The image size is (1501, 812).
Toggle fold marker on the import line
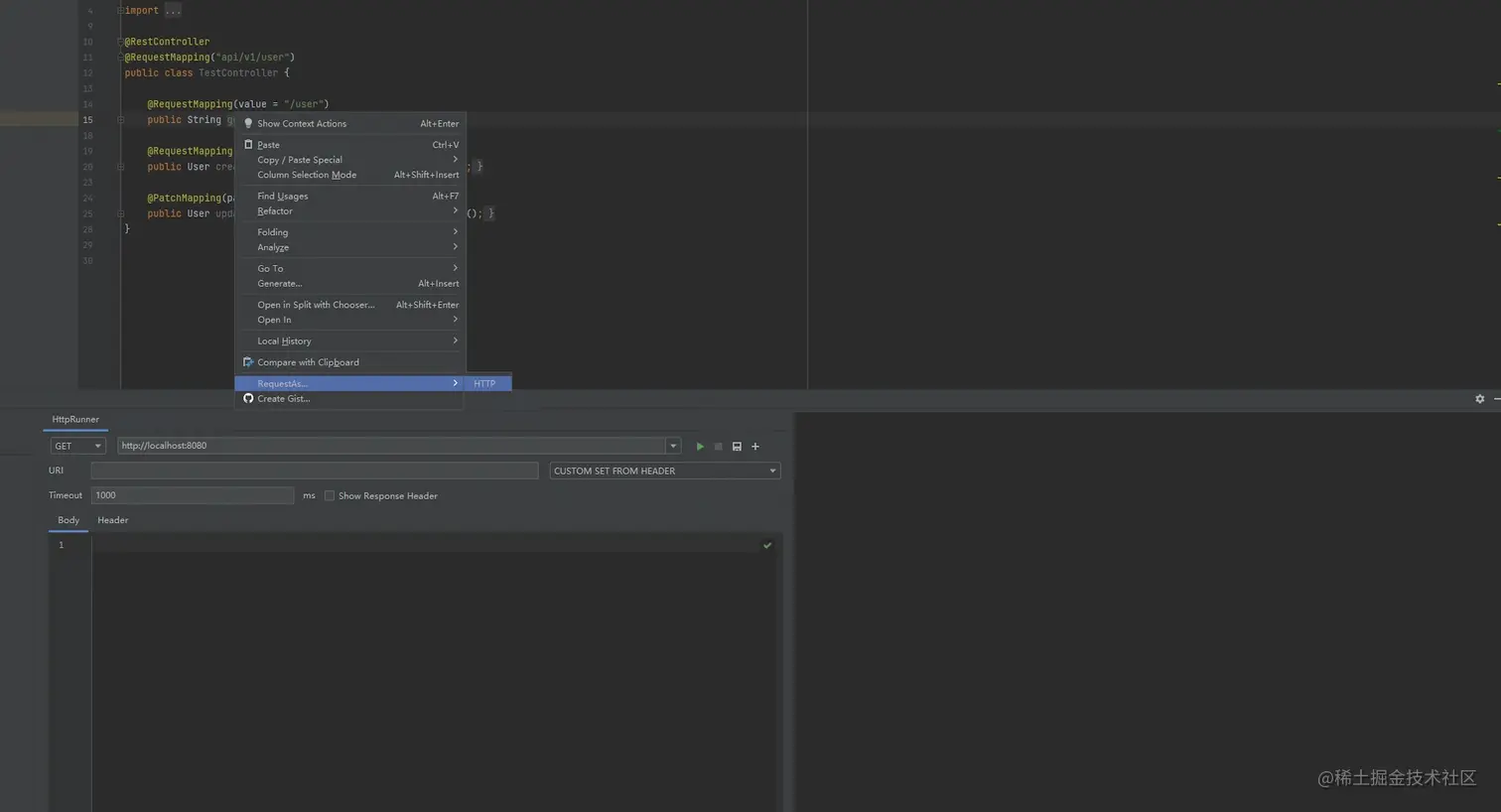(121, 10)
